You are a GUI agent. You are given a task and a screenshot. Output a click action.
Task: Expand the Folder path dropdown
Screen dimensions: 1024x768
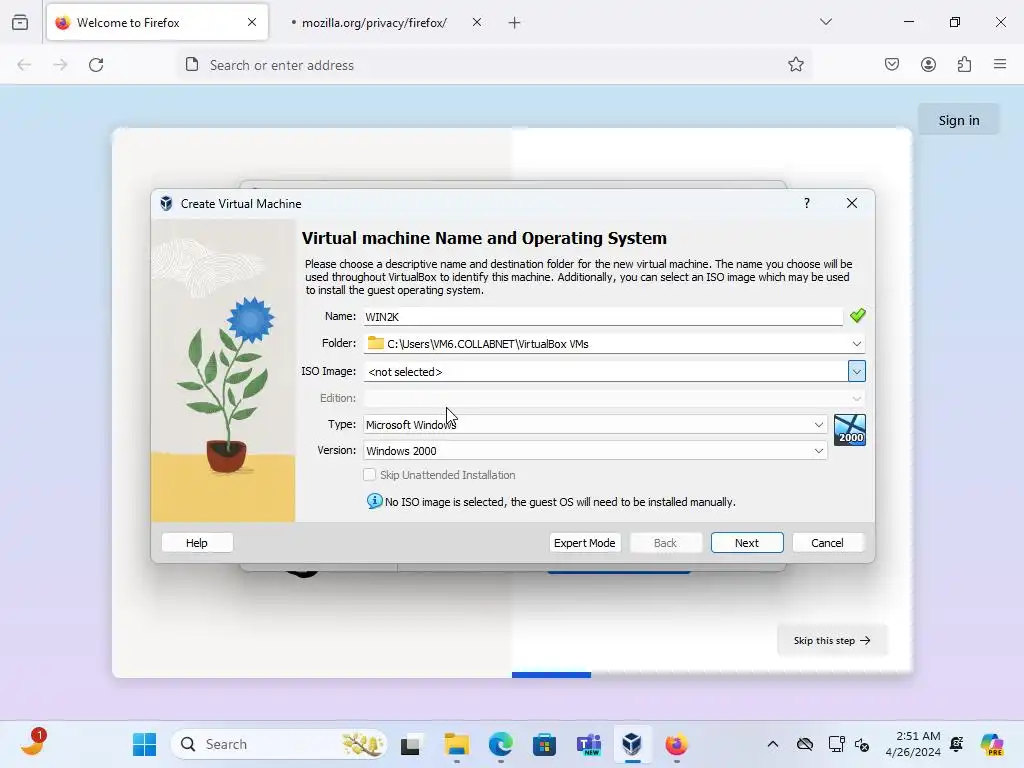[856, 344]
